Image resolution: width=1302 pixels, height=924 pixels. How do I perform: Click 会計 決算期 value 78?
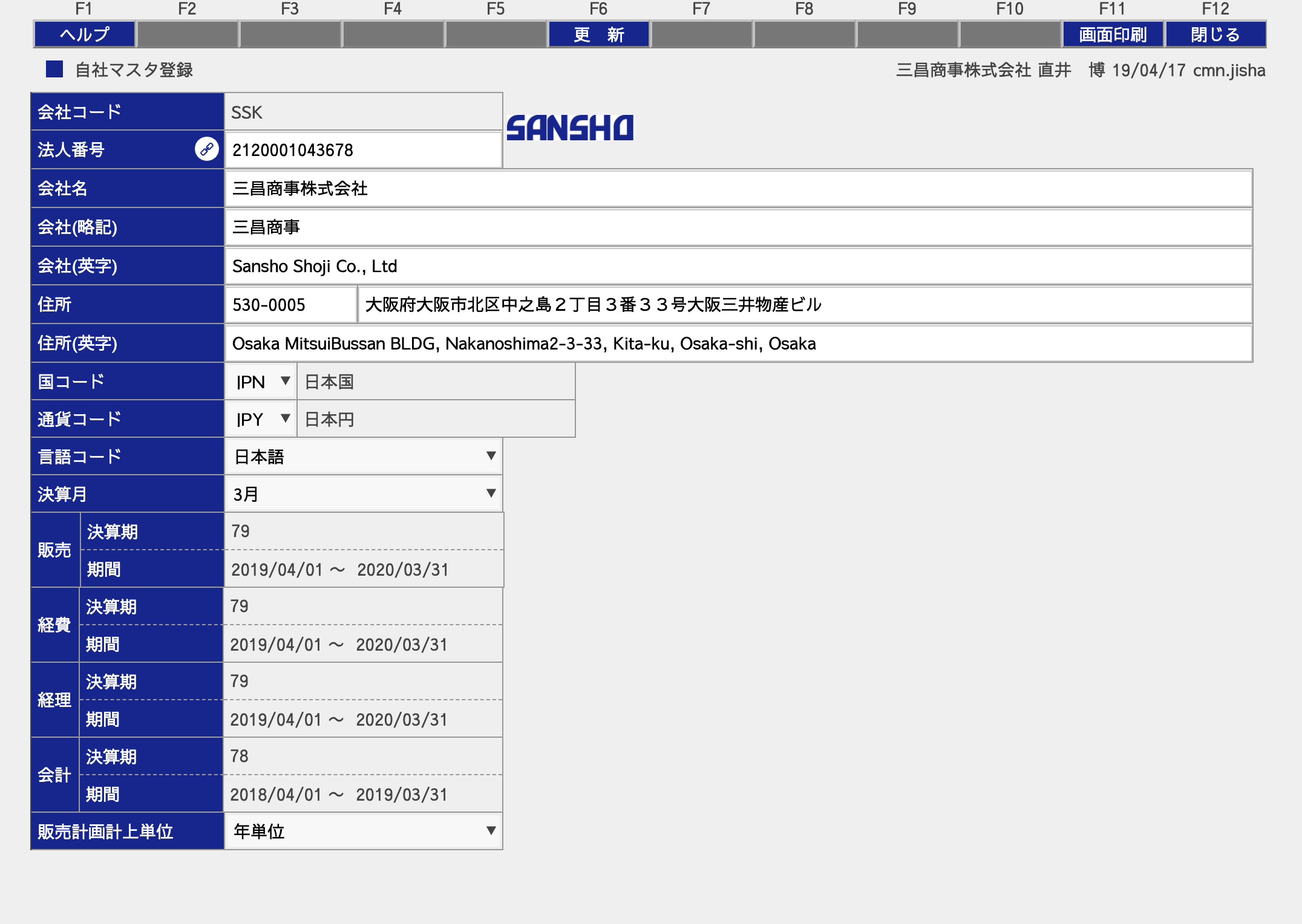pyautogui.click(x=240, y=756)
